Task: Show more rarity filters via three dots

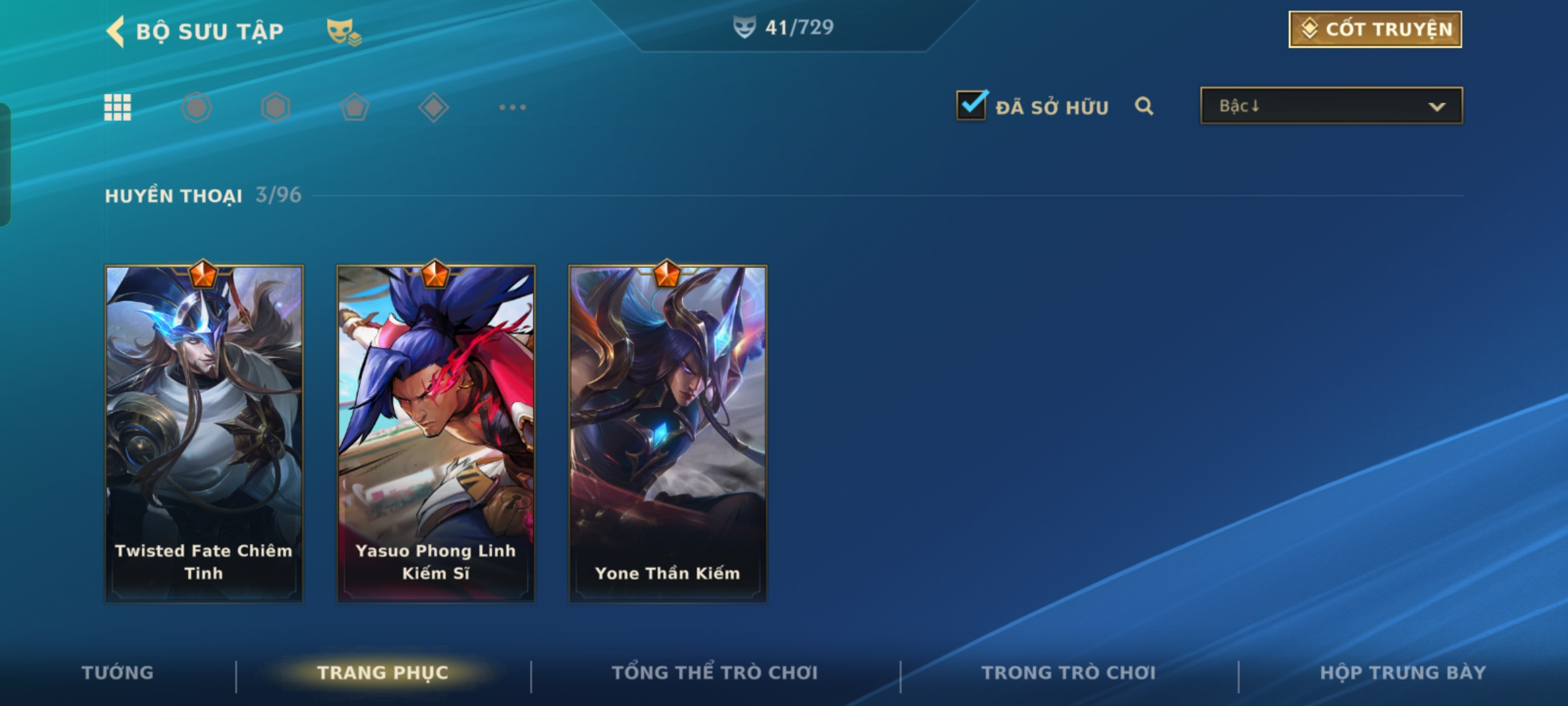Action: [513, 107]
